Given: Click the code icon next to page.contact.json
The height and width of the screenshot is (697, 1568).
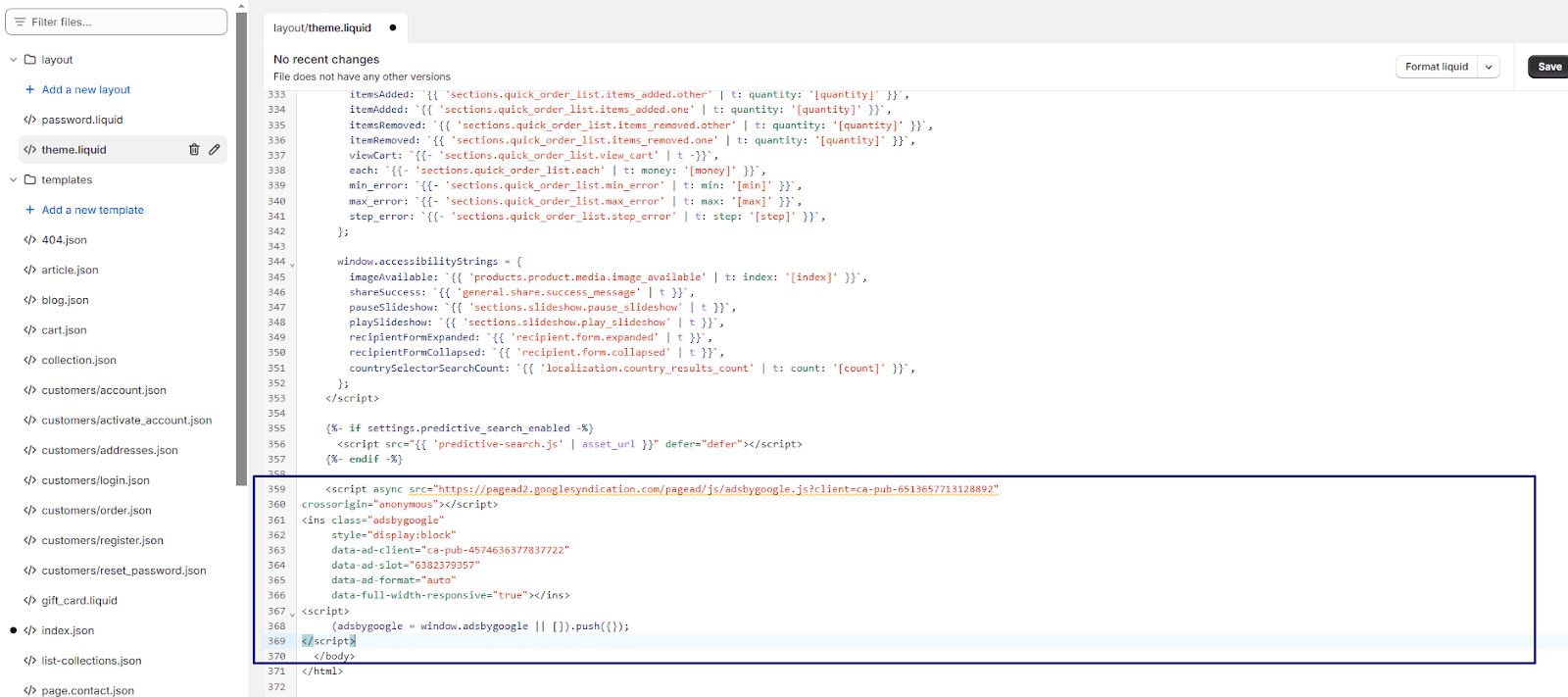Looking at the screenshot, I should (30, 691).
